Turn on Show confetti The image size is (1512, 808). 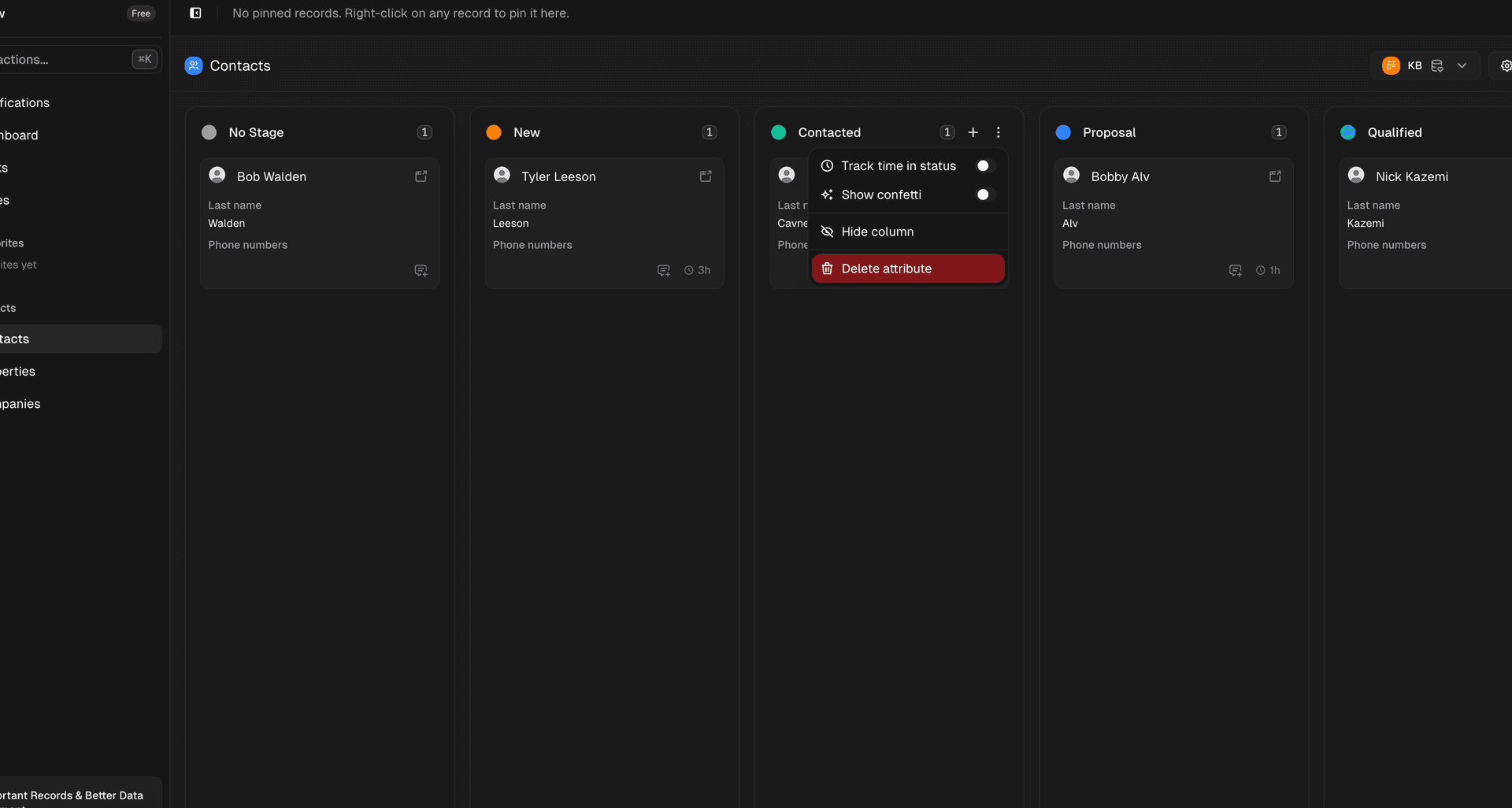[x=984, y=195]
